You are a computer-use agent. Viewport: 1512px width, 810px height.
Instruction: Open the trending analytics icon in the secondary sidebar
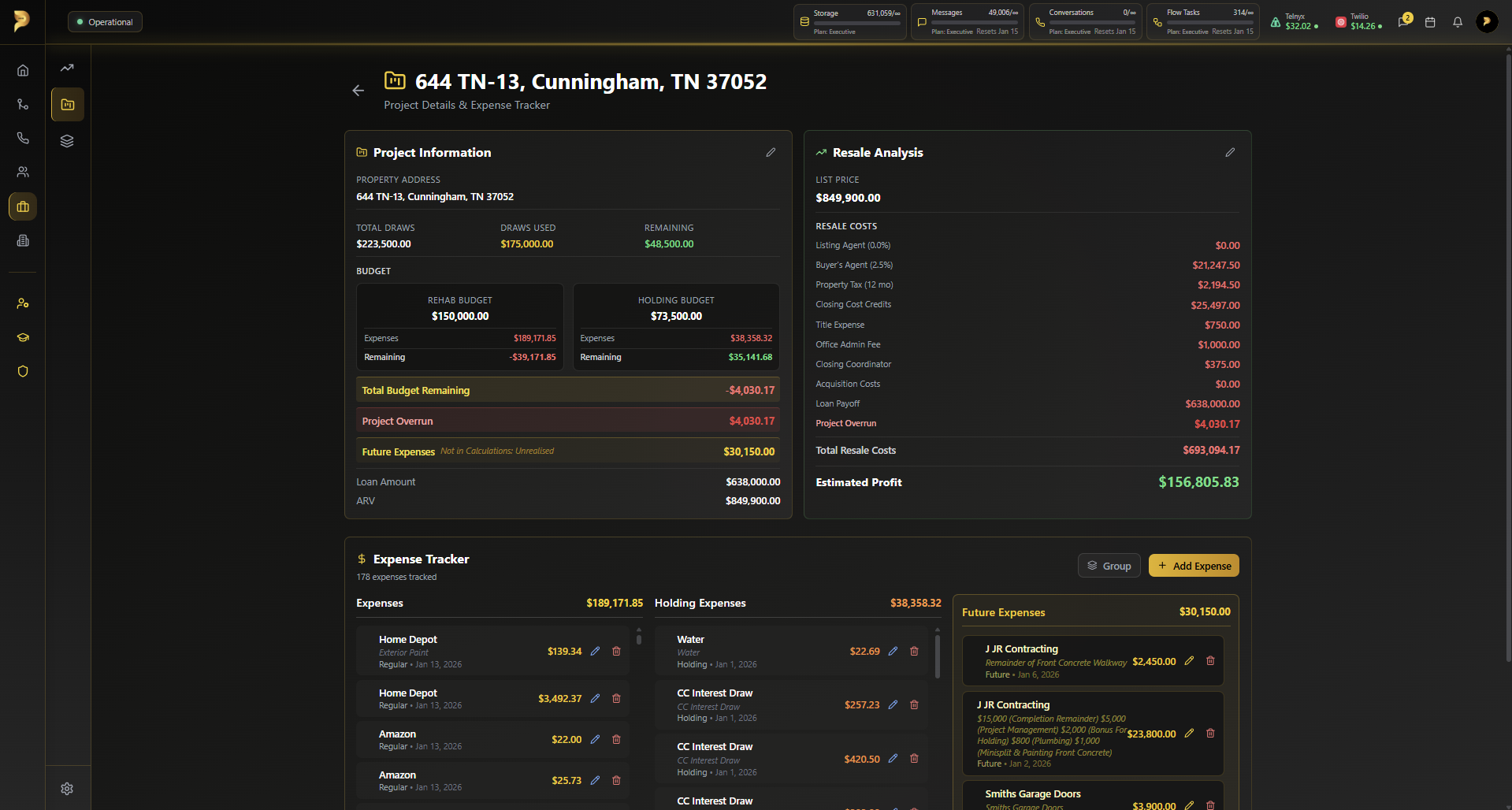tap(67, 68)
